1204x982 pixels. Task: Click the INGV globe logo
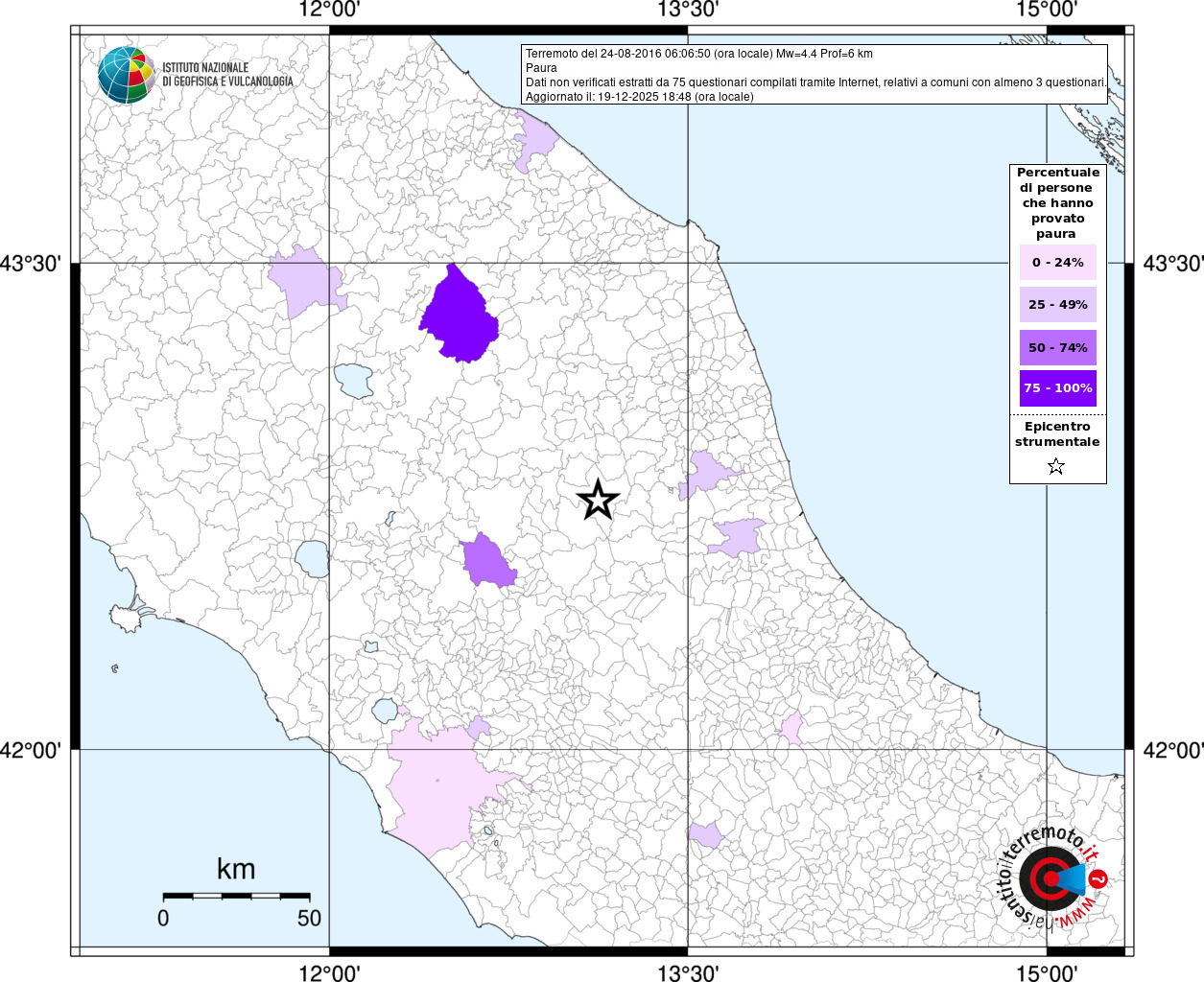126,74
